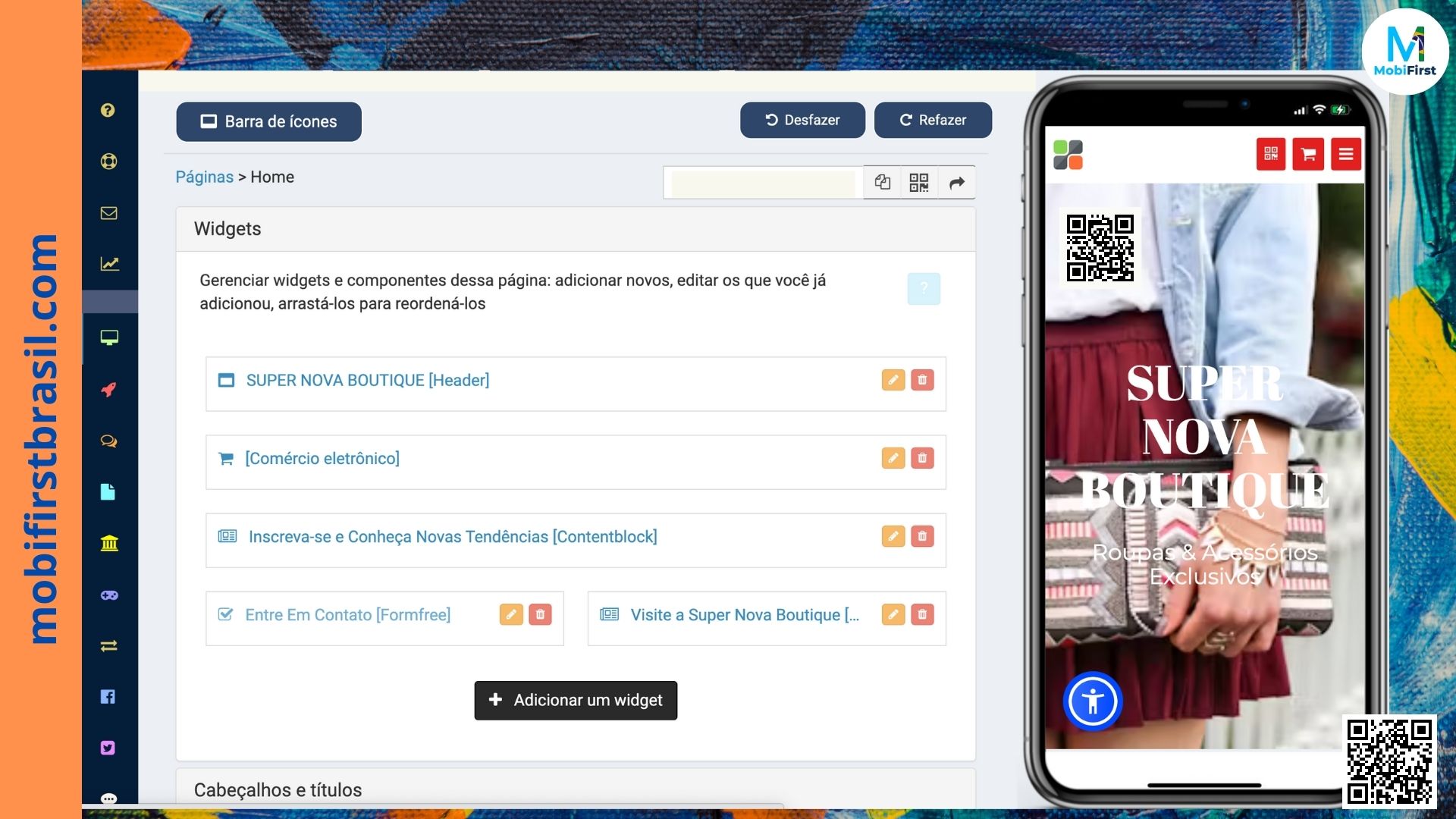Edit the SUPER NOVA BOUTIQUE Header widget
Screen dimensions: 1456x819
tap(893, 380)
